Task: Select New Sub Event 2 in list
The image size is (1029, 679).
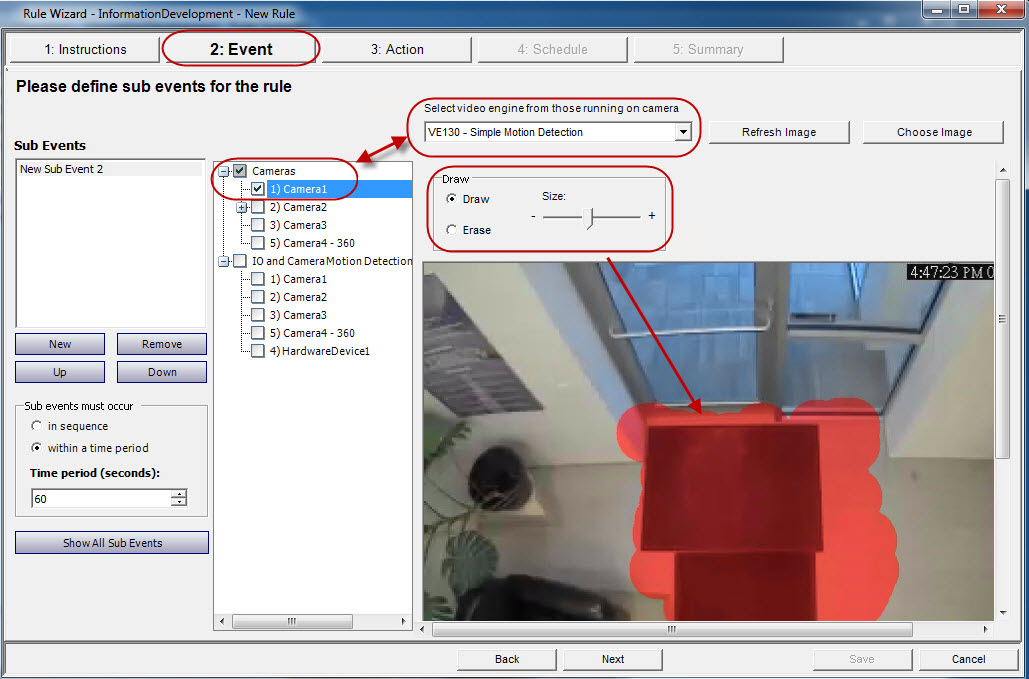Action: point(110,169)
